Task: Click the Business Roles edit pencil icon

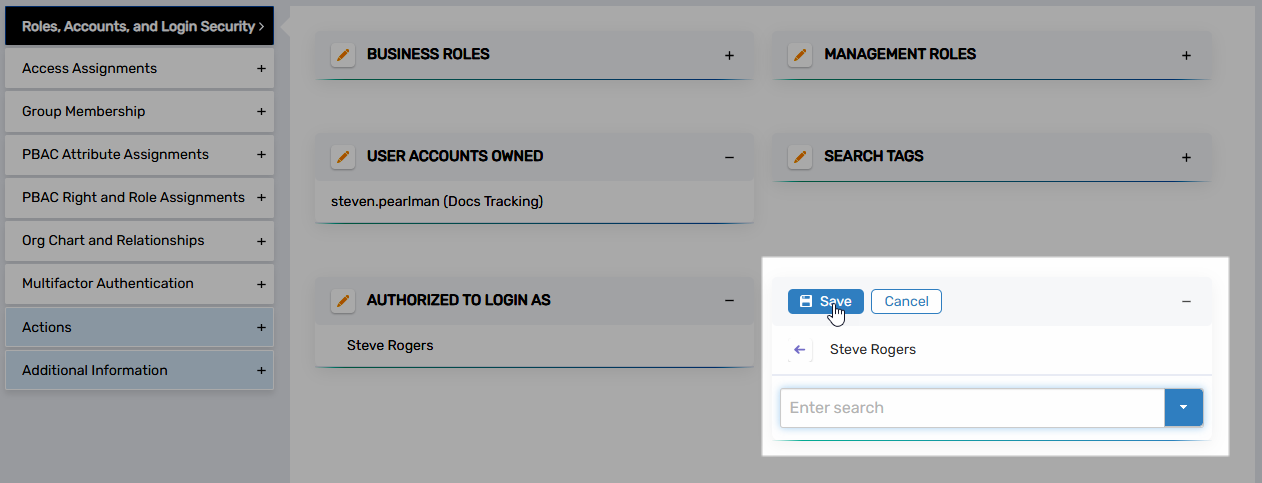Action: click(343, 55)
